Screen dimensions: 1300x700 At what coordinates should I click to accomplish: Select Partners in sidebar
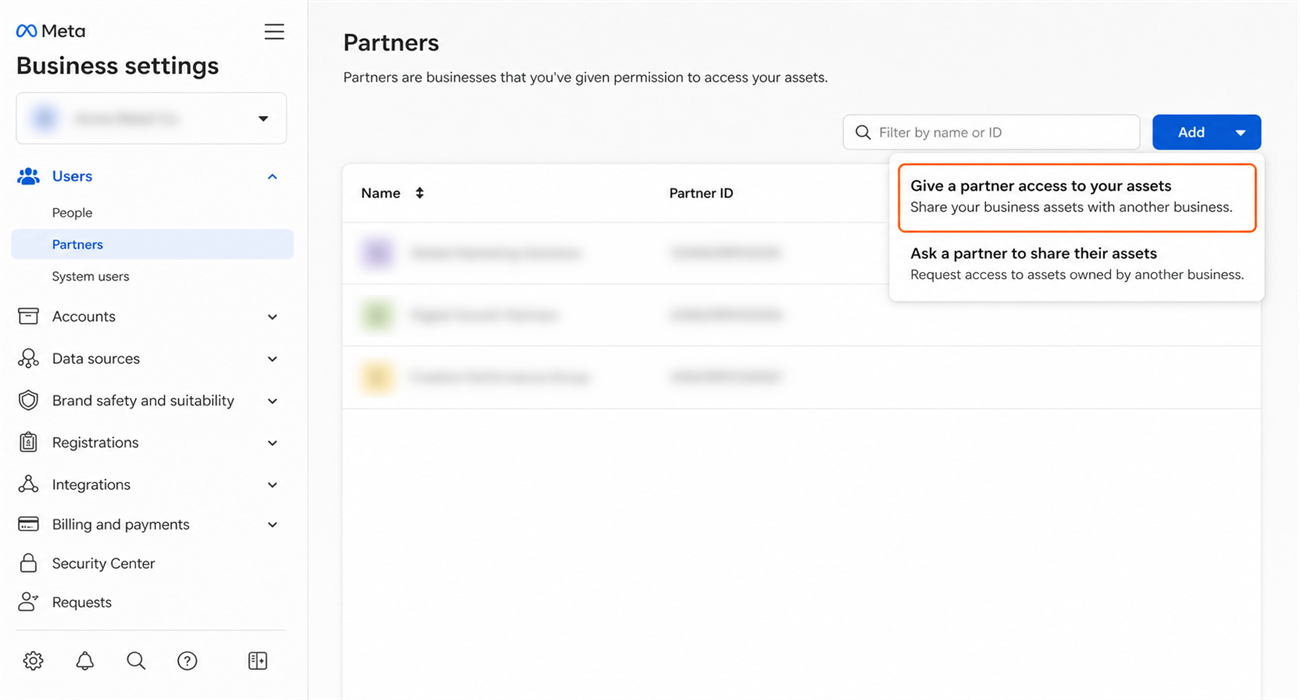coord(152,244)
